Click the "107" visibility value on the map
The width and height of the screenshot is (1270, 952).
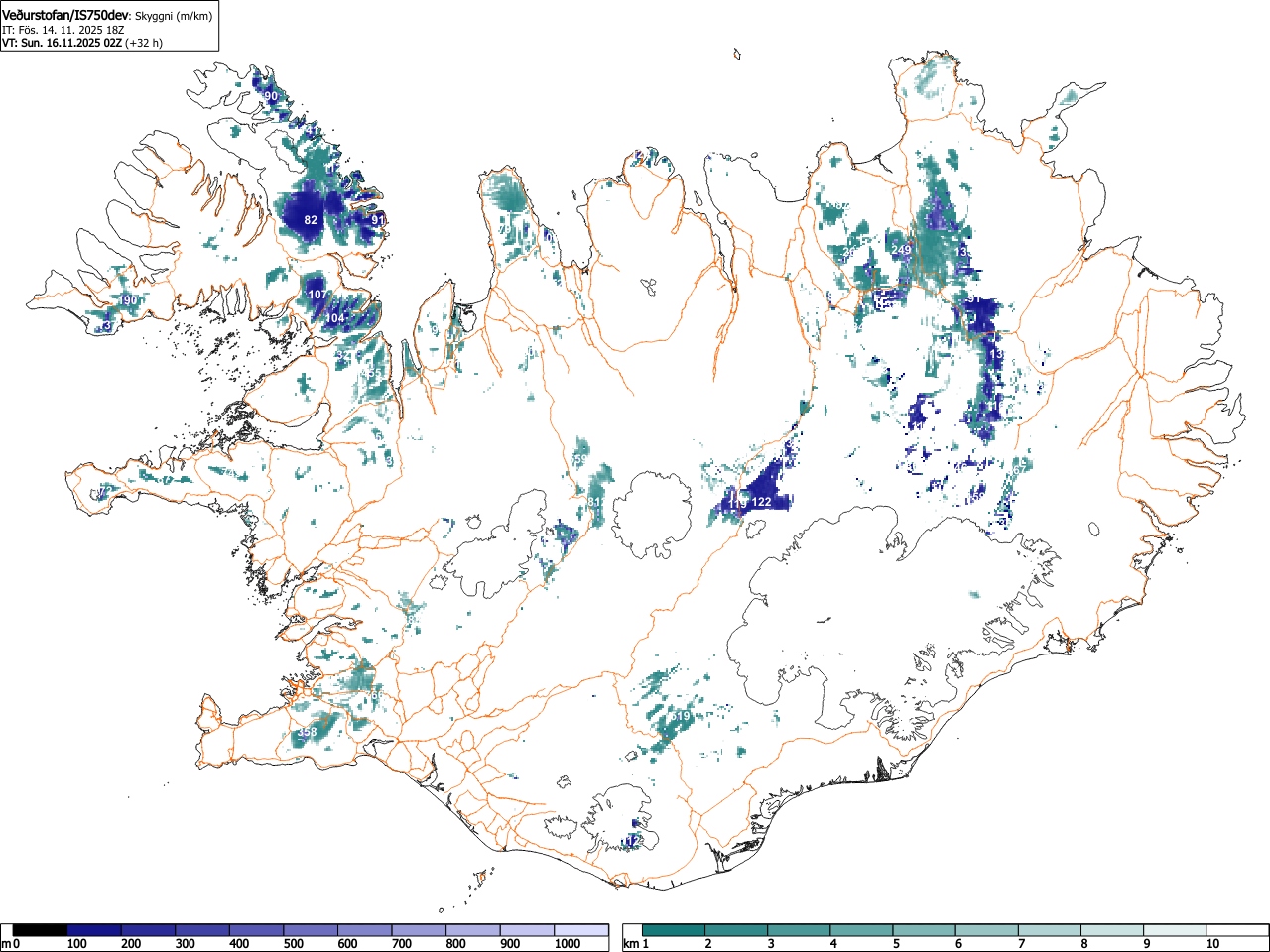coord(317,295)
